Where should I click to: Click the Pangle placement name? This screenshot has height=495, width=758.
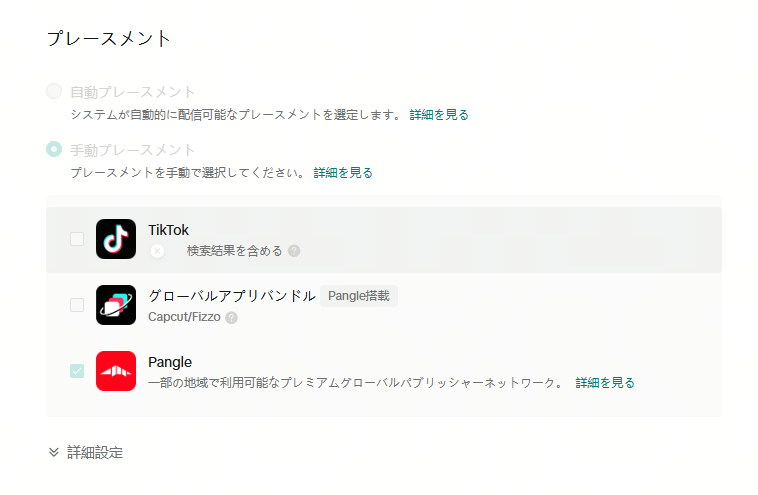(170, 362)
